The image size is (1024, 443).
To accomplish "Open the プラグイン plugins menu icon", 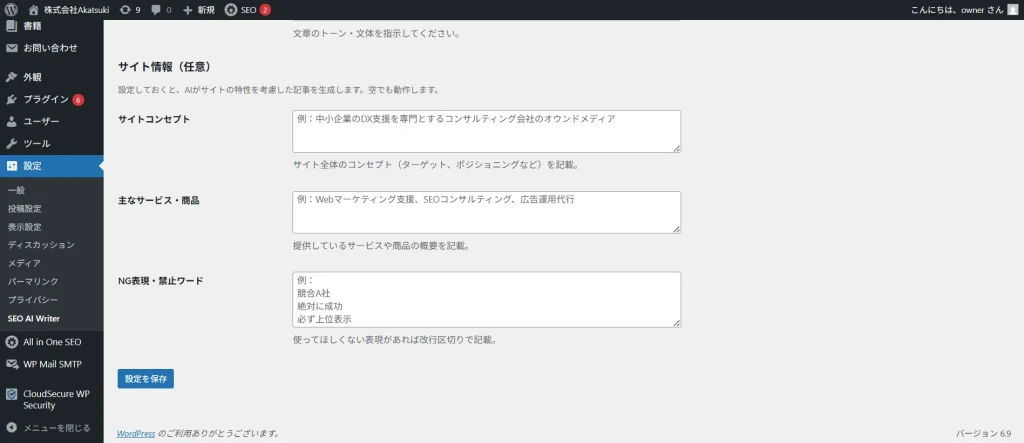I will (x=12, y=99).
